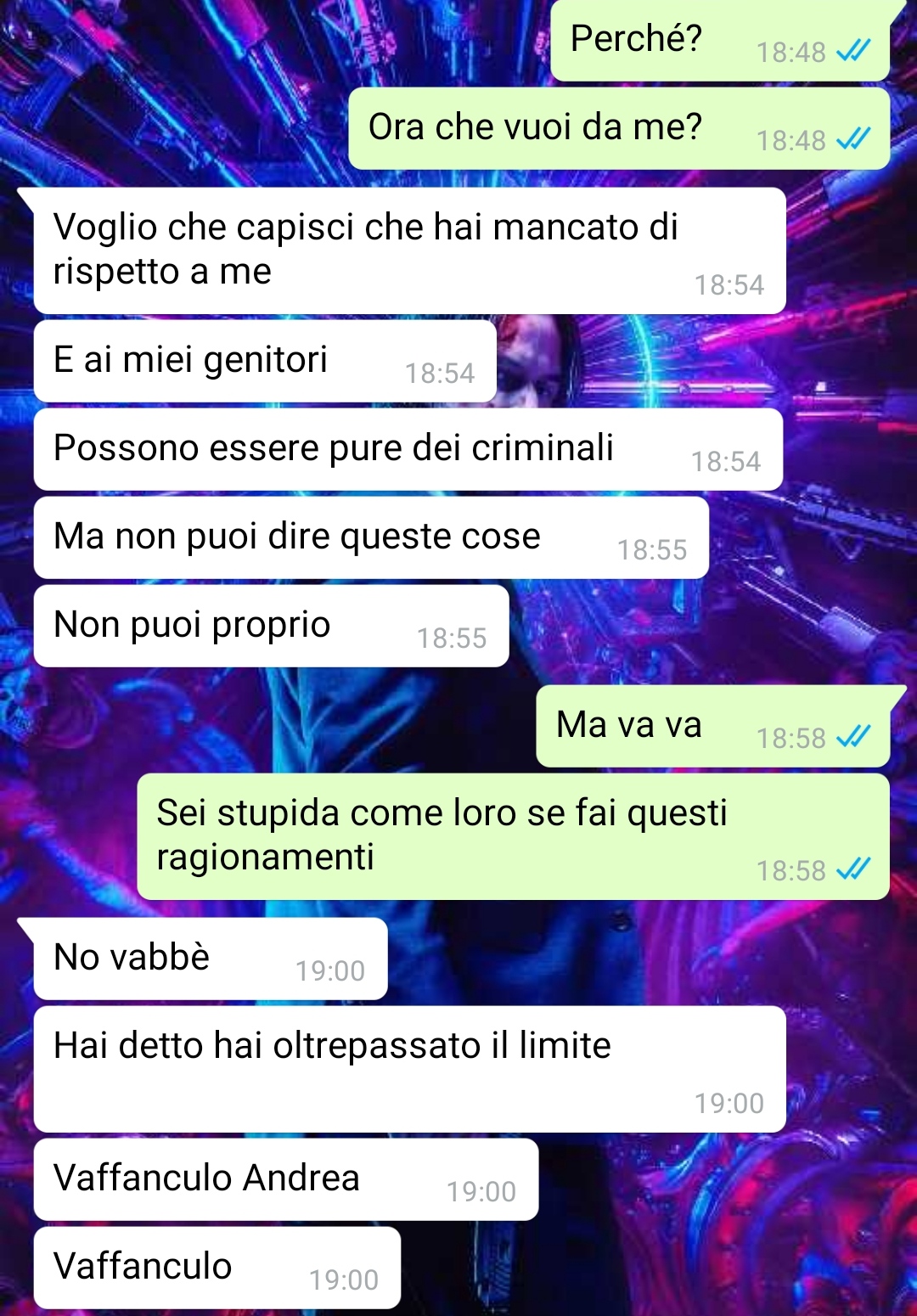Select the 'Perché?' sent message
Screen dimensions: 917x1316
pos(720,40)
